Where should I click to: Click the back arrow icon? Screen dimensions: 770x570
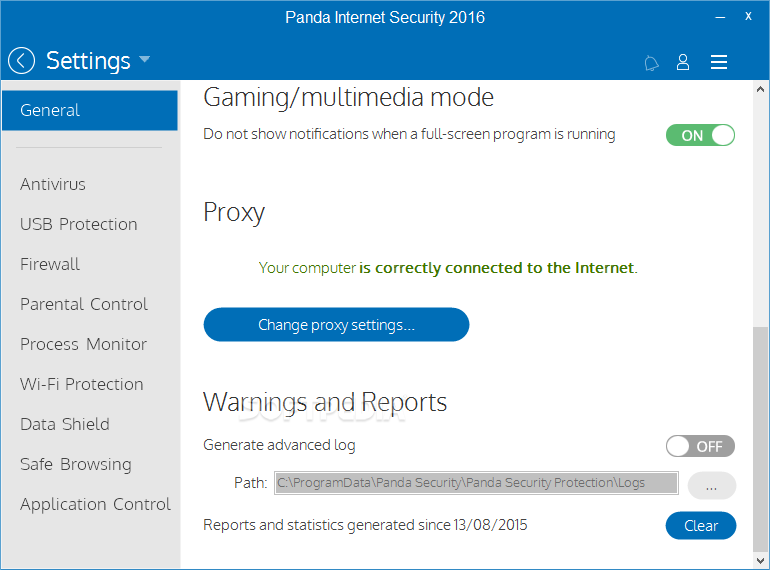[x=22, y=61]
